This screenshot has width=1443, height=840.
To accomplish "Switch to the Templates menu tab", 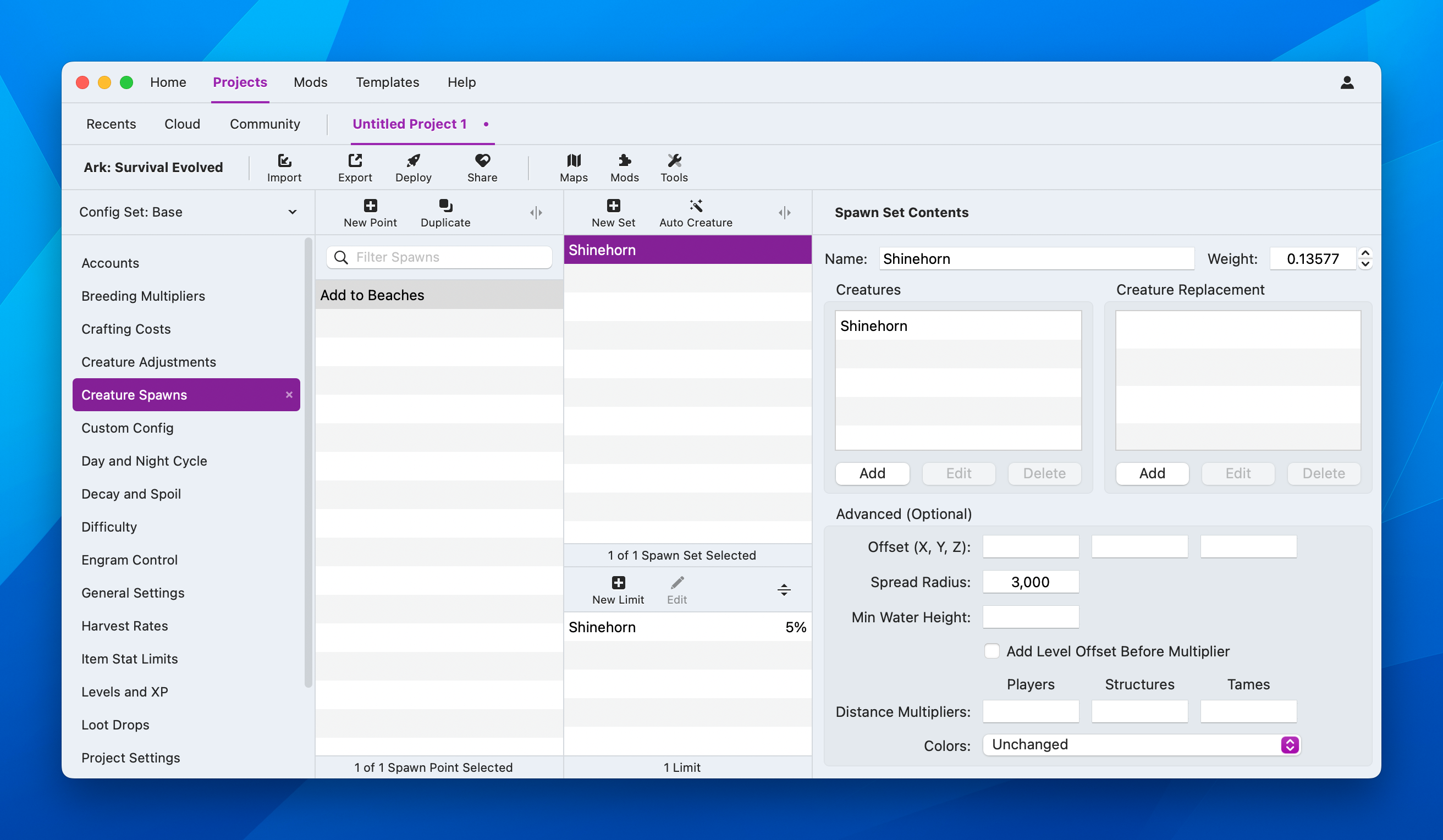I will click(387, 82).
